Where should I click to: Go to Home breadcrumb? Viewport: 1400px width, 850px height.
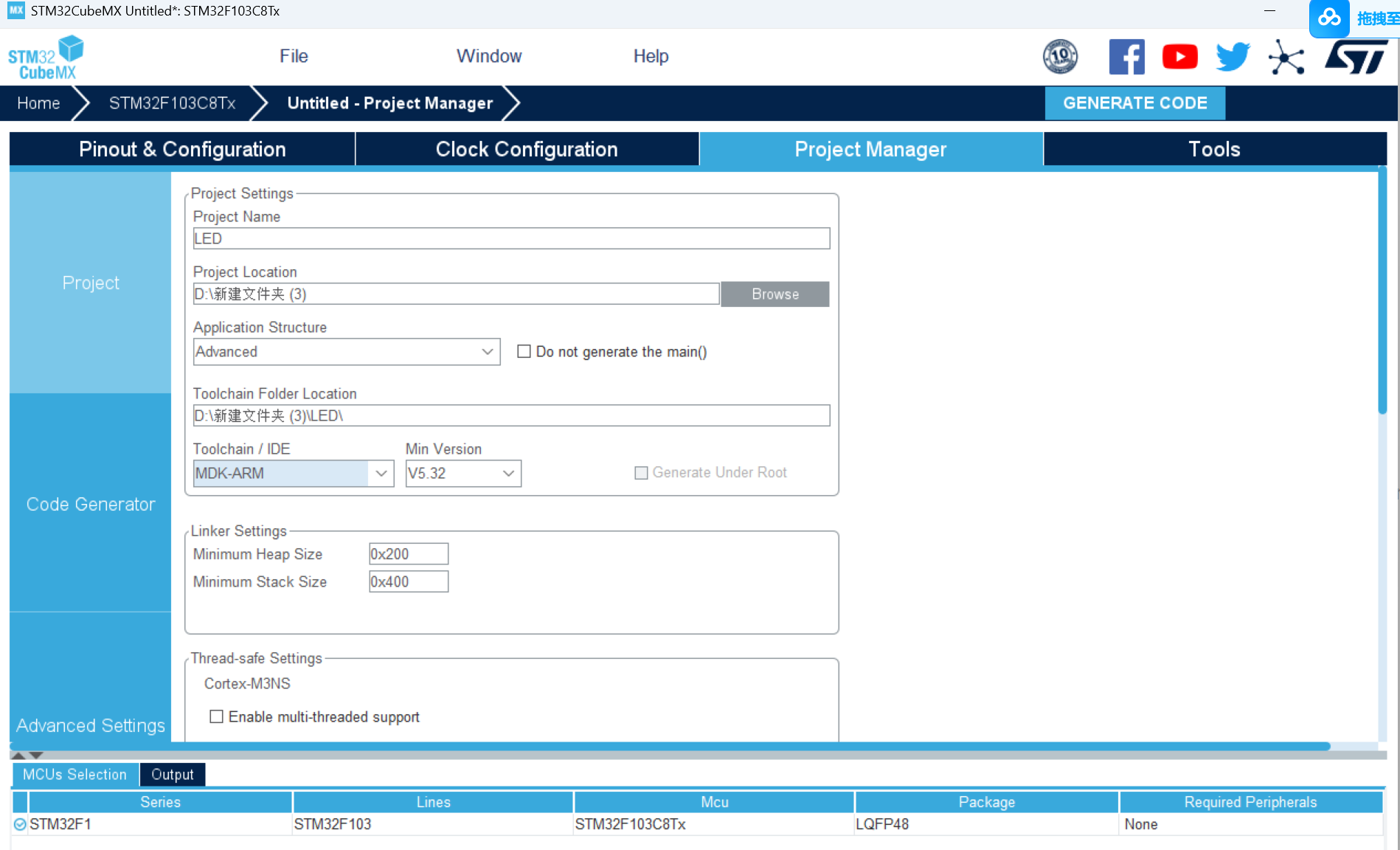pos(38,103)
